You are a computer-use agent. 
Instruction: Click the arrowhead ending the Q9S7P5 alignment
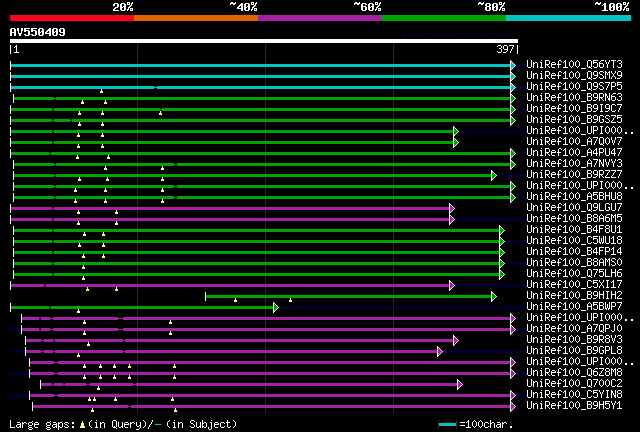pyautogui.click(x=513, y=87)
